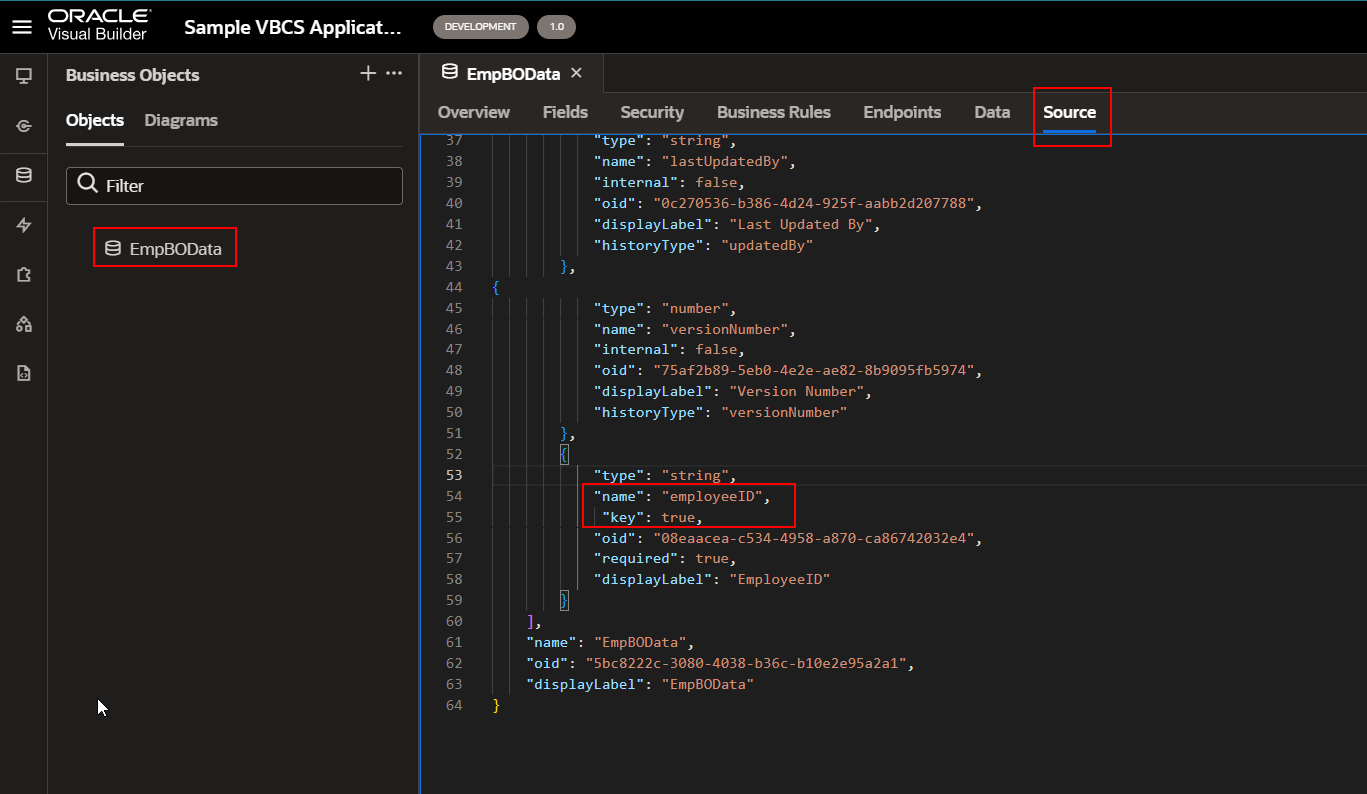Screen dimensions: 1367x794
Task: Open Web Applications in the sidebar
Action: click(x=24, y=76)
